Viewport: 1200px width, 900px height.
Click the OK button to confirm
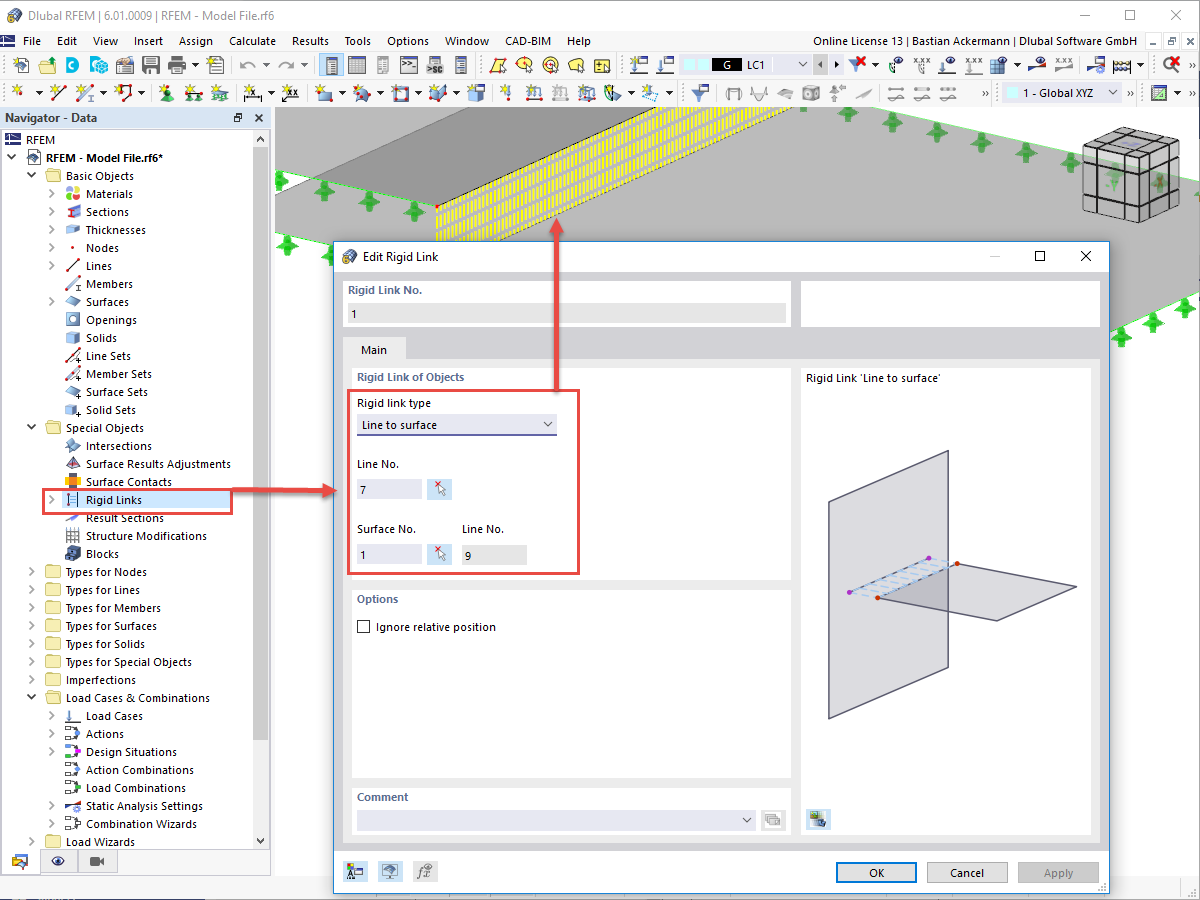(876, 872)
